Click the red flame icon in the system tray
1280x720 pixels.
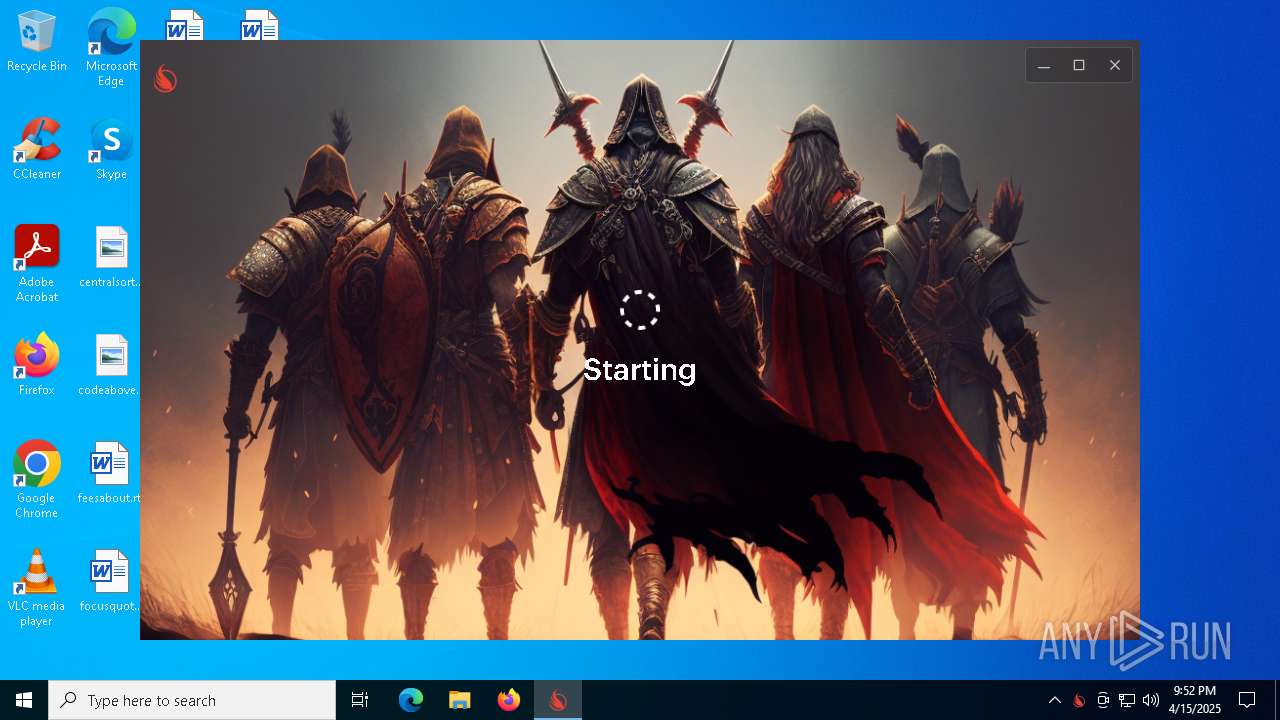(x=1079, y=700)
